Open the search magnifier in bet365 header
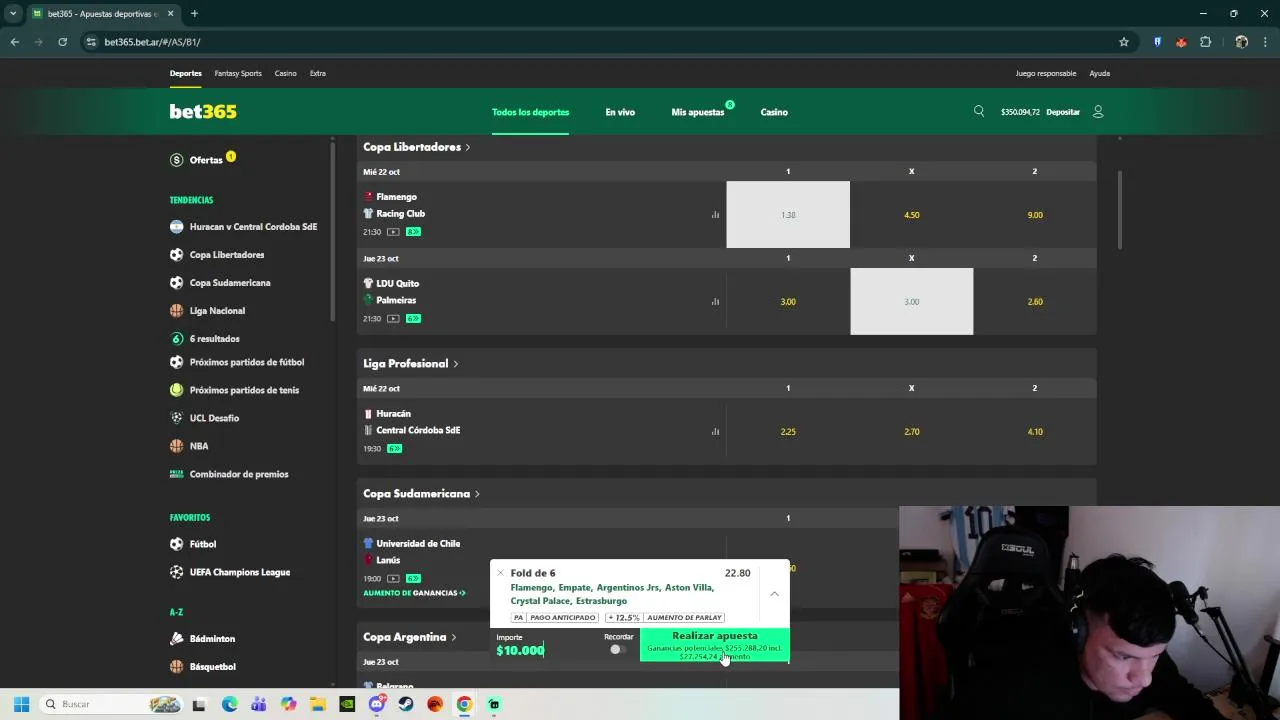The width and height of the screenshot is (1280, 720). click(979, 111)
